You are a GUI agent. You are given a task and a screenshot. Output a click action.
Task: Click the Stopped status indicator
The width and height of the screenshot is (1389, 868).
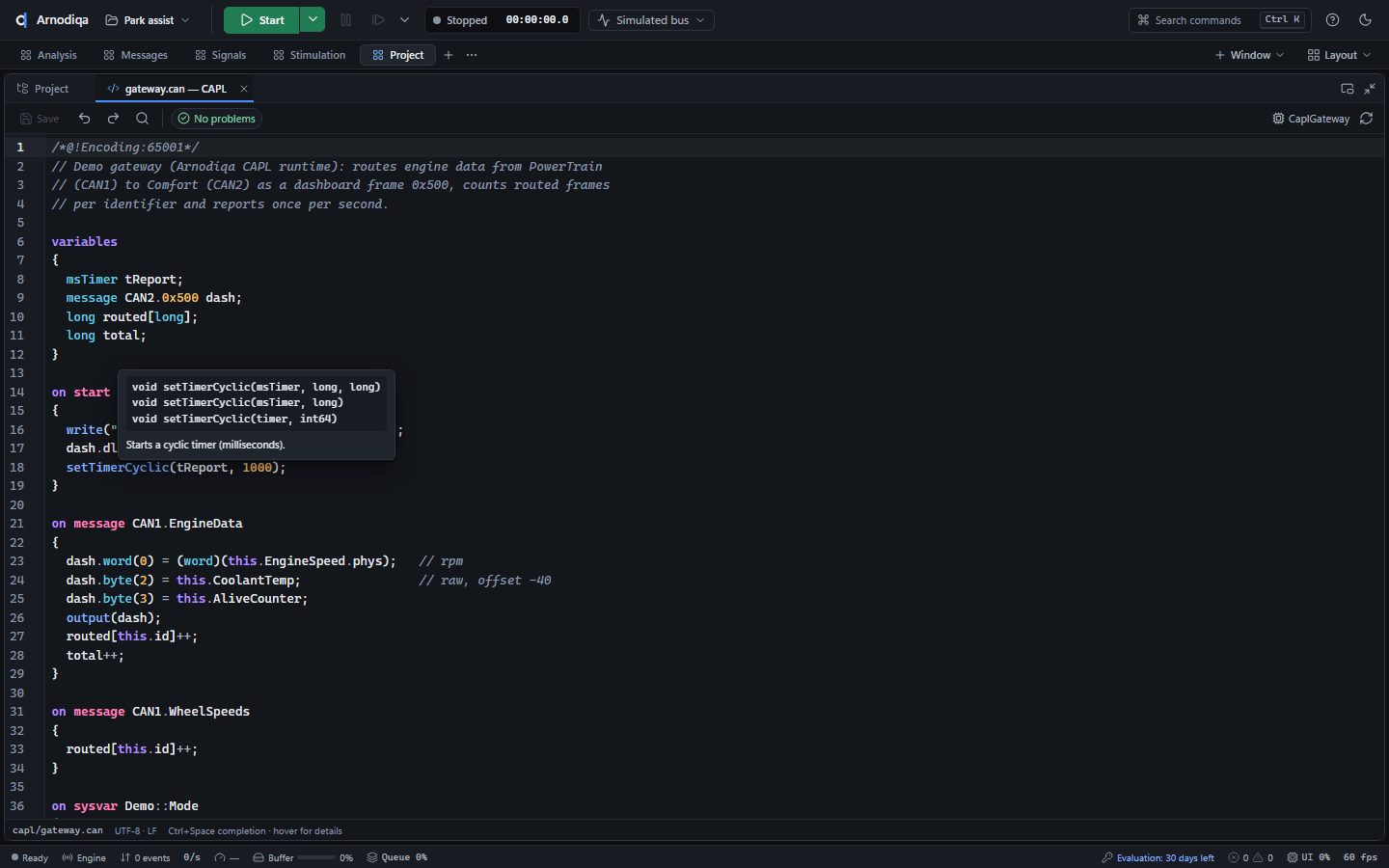click(460, 20)
